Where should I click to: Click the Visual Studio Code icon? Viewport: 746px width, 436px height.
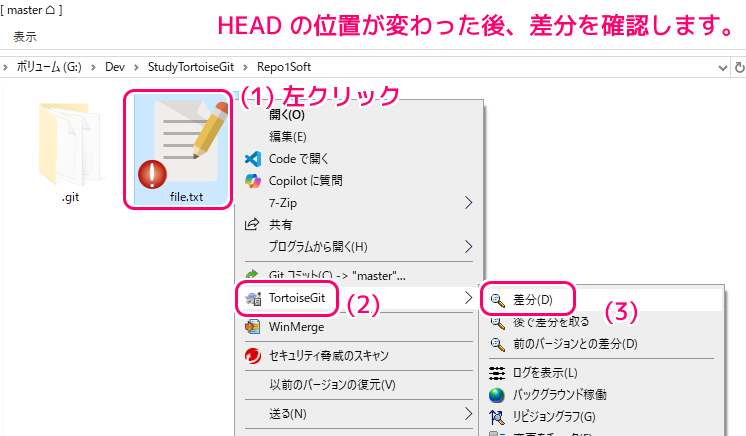[x=253, y=159]
